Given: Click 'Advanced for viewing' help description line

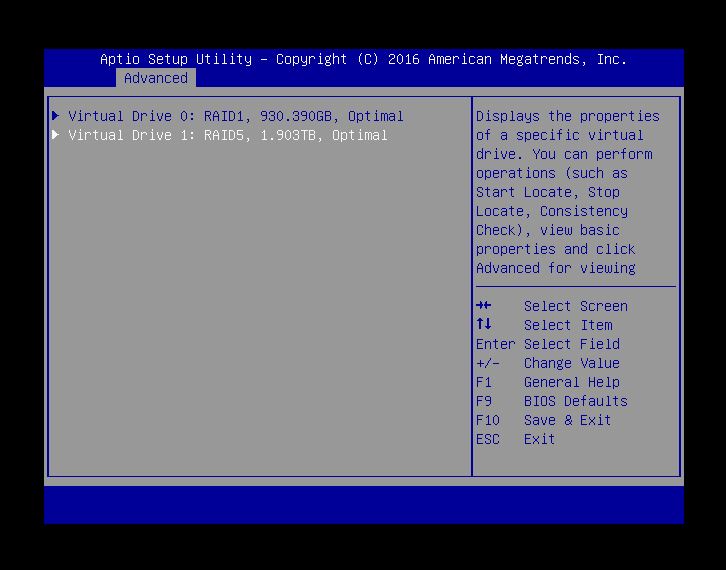Looking at the screenshot, I should pos(556,268).
